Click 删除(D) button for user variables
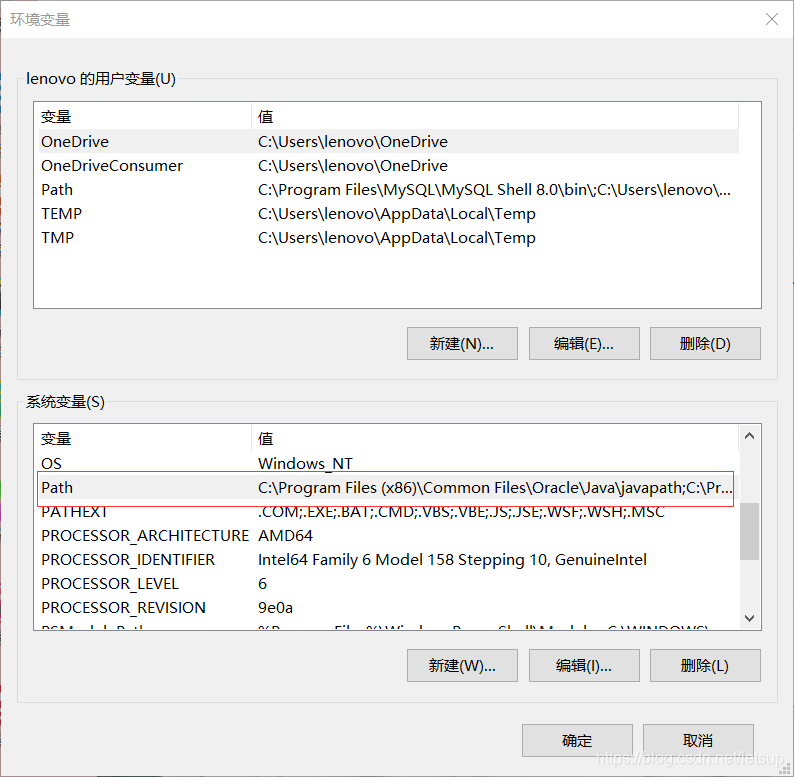 [705, 343]
